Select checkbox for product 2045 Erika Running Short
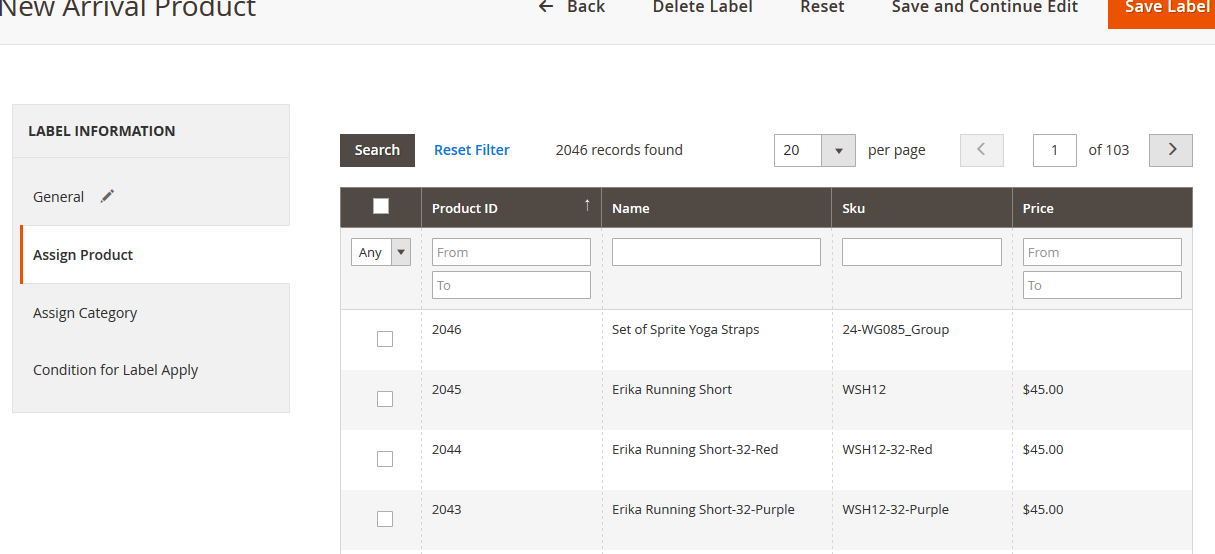 tap(385, 399)
